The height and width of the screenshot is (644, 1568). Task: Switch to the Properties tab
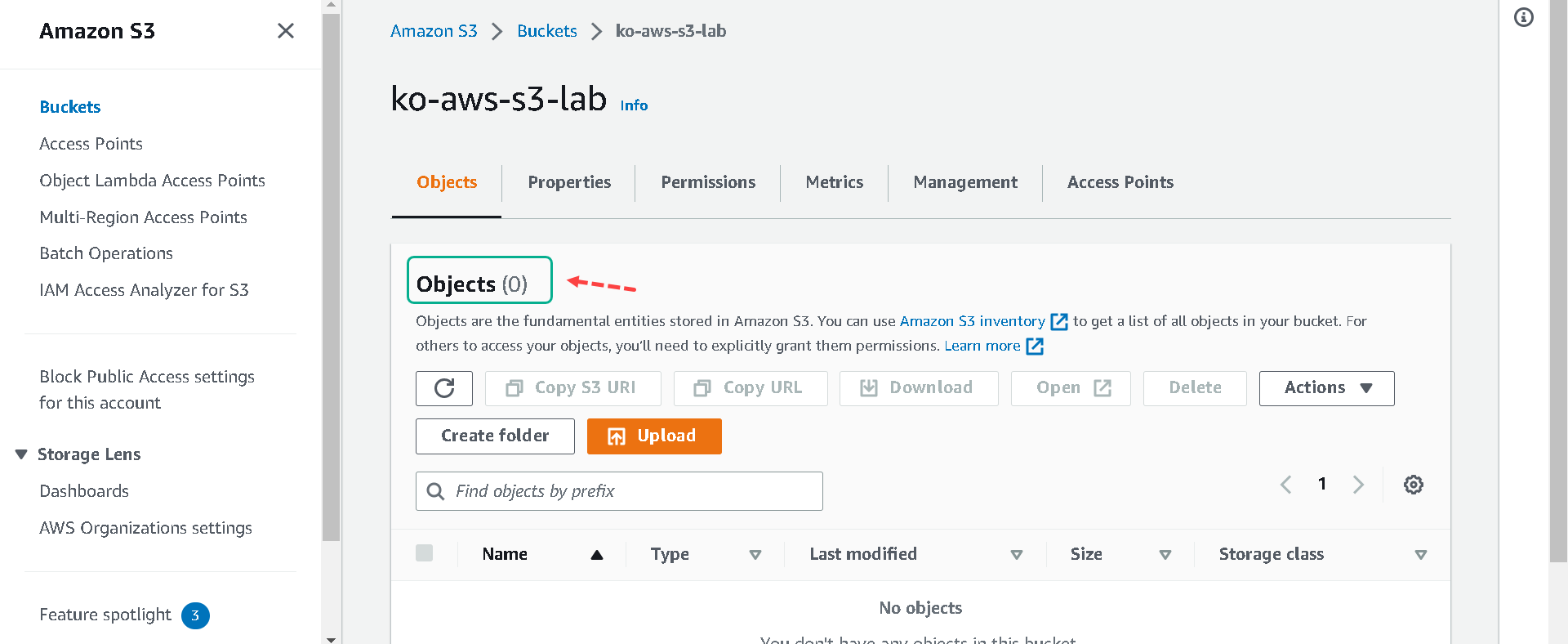coord(569,182)
